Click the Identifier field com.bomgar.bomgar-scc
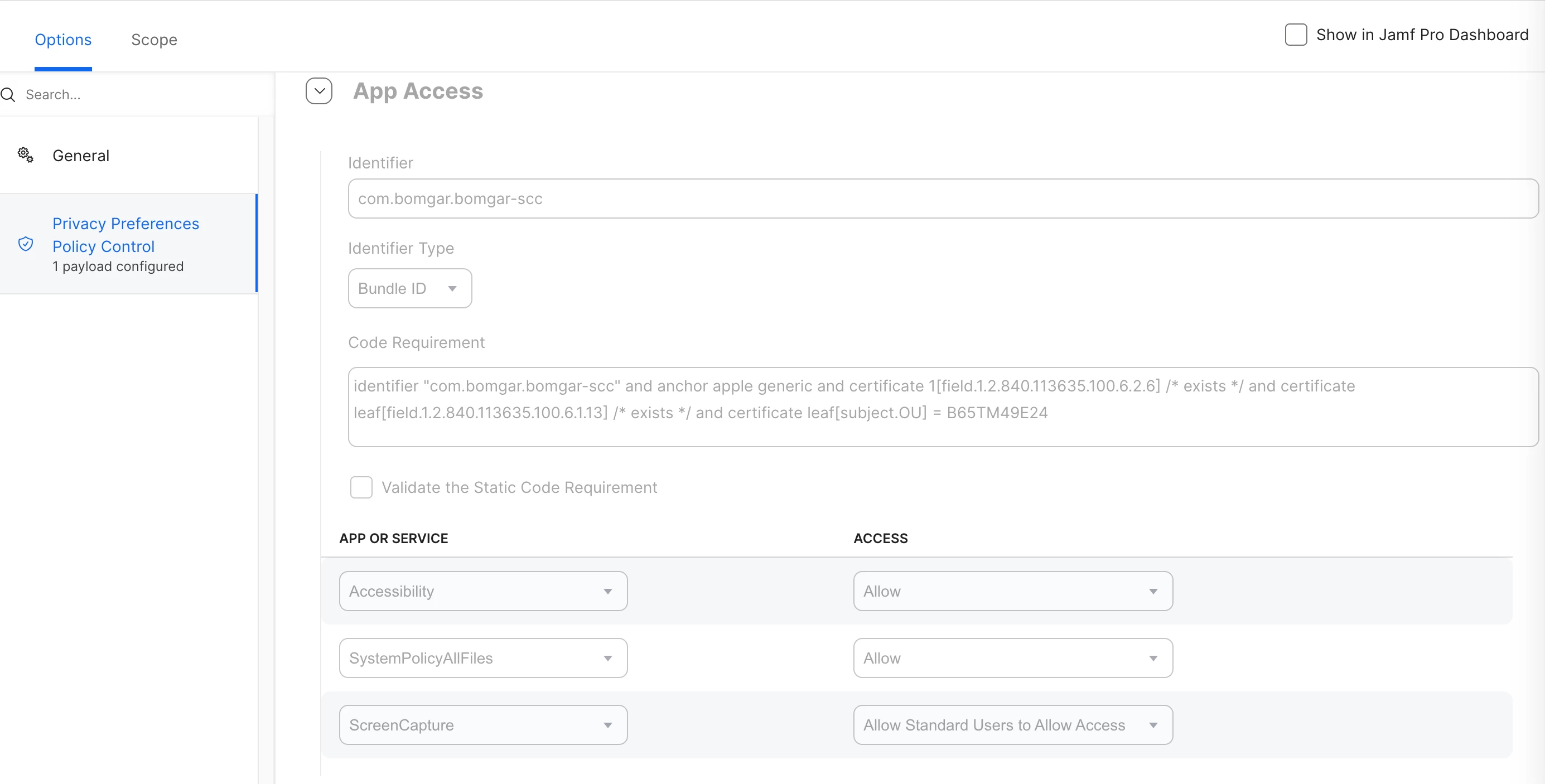1545x784 pixels. 943,199
